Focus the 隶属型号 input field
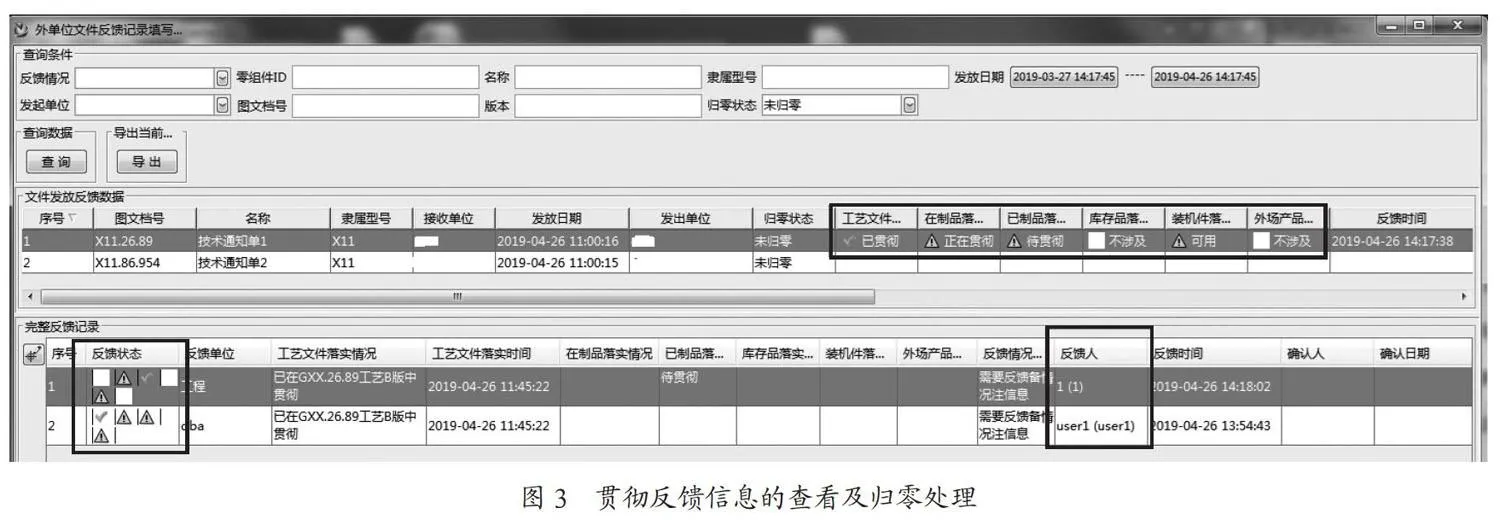The height and width of the screenshot is (520, 1500). point(854,78)
